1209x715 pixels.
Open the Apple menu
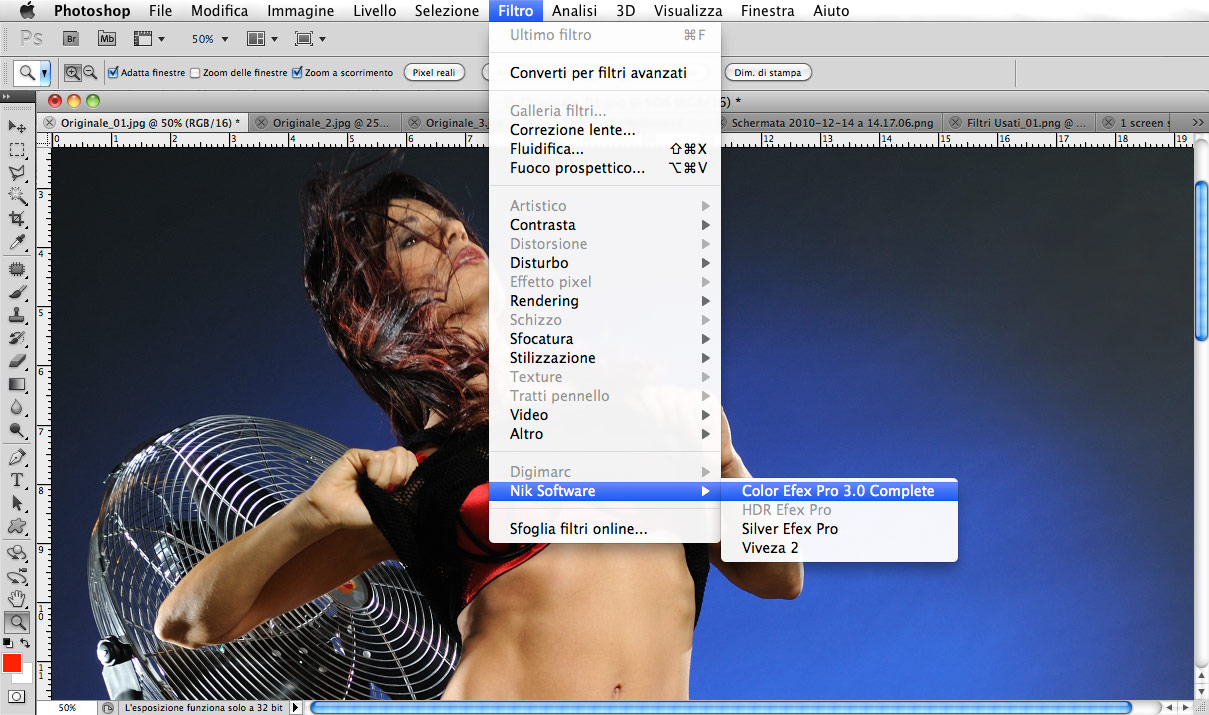(26, 11)
